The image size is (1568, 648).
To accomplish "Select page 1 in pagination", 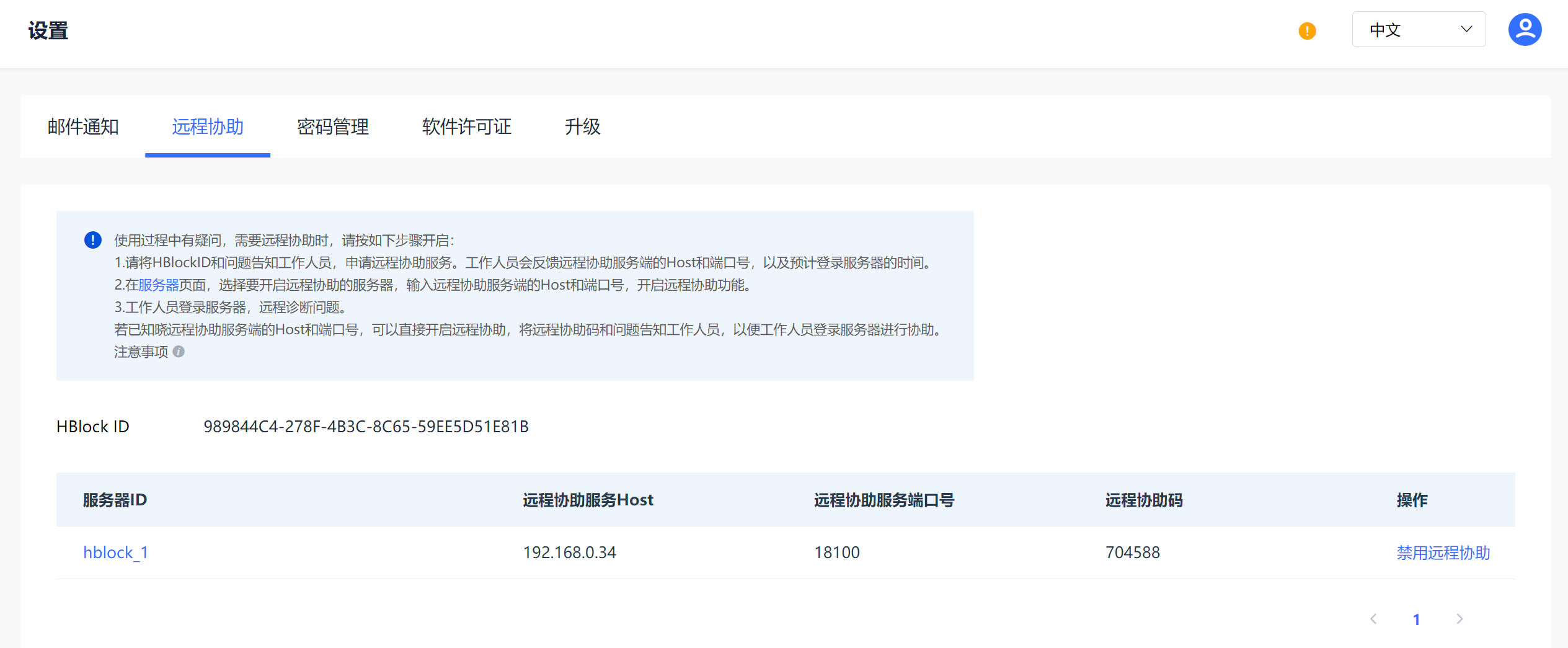I will click(1416, 619).
